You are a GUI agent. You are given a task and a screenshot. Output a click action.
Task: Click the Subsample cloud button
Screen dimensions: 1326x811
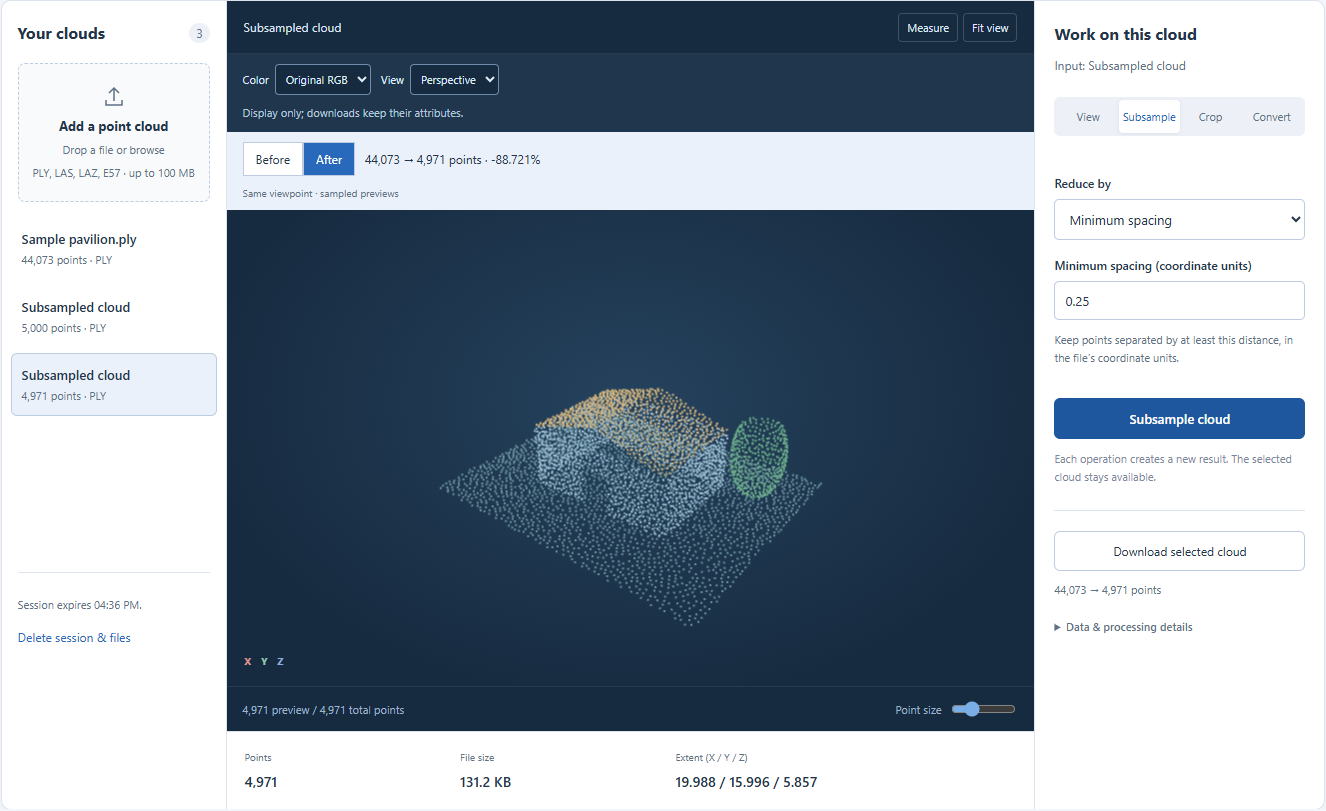1179,419
